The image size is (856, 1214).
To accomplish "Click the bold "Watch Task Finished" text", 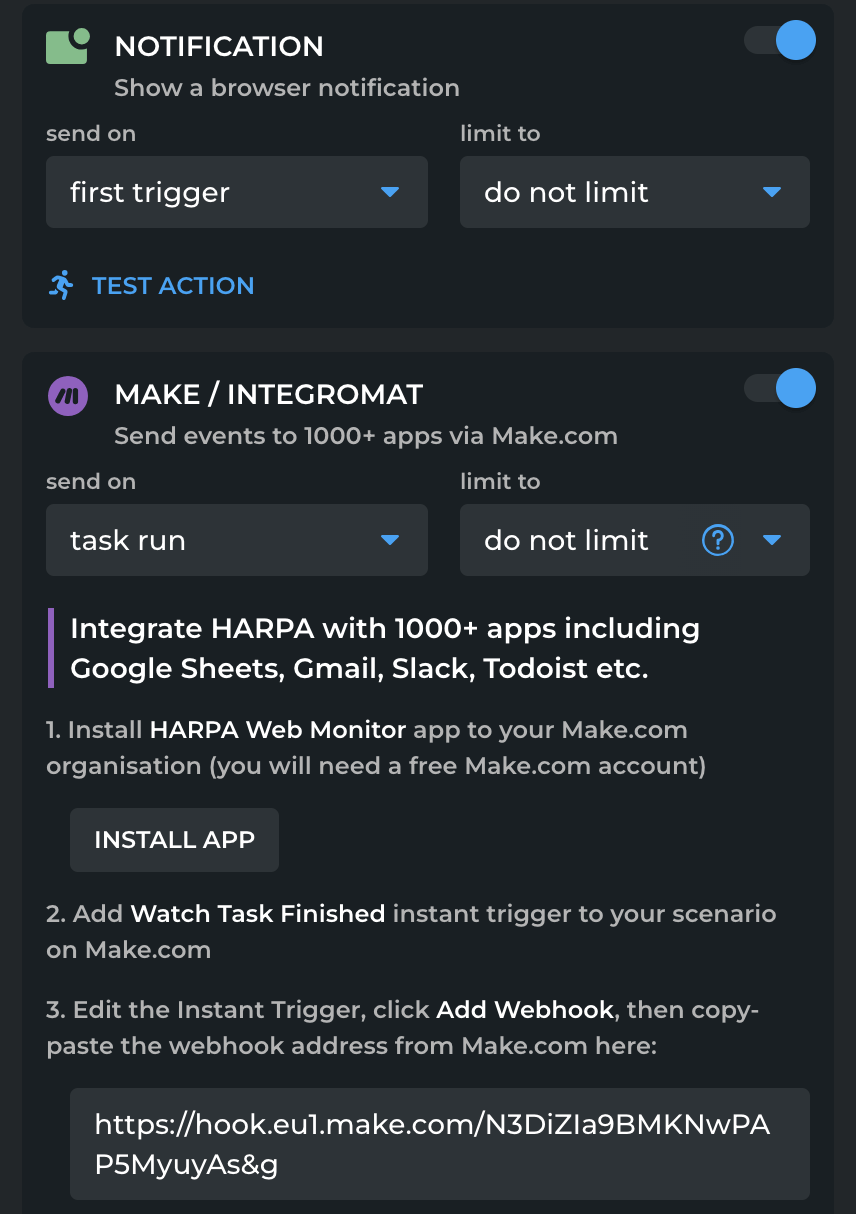I will click(258, 914).
